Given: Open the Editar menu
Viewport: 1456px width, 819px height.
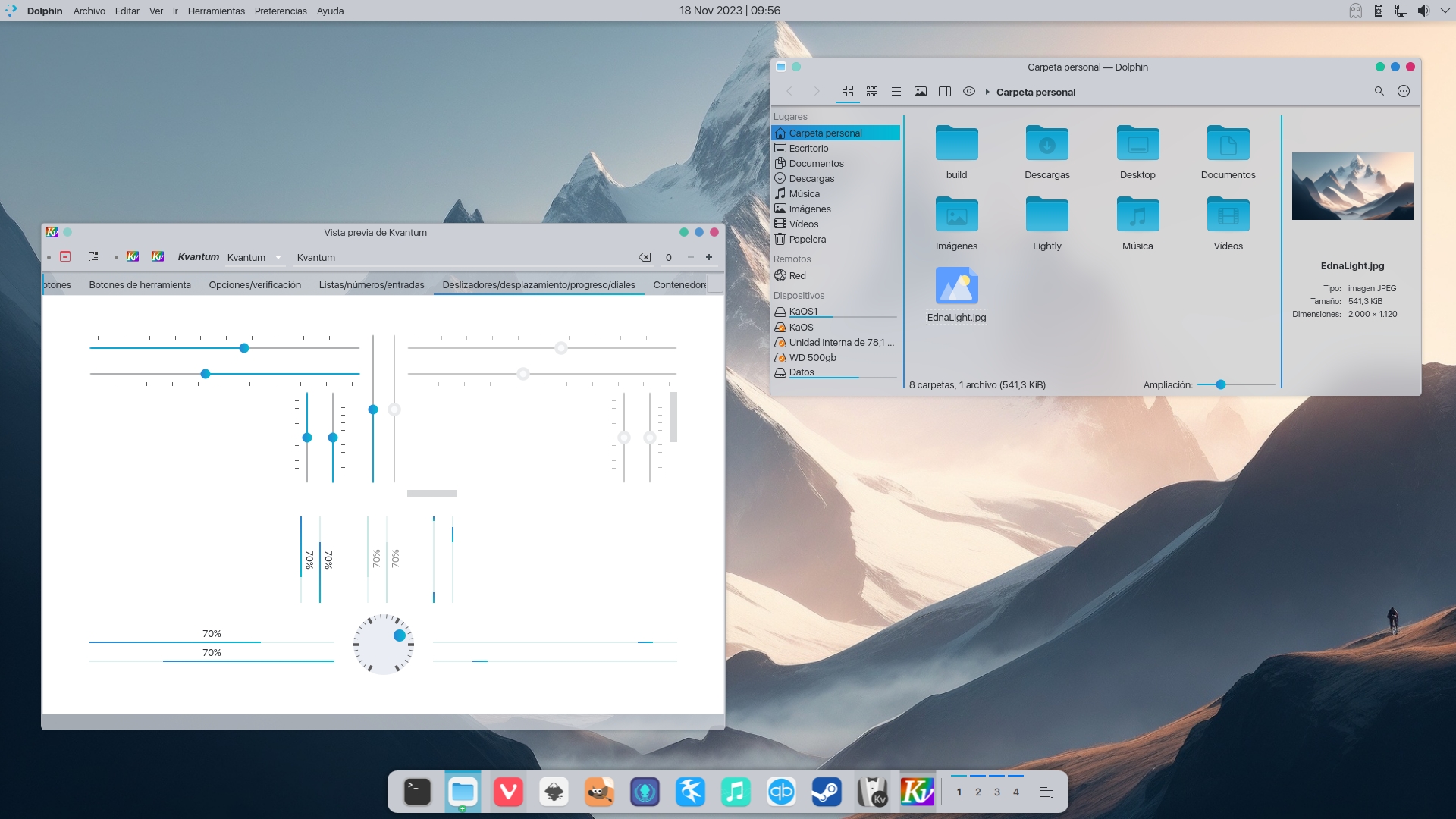Looking at the screenshot, I should 127,11.
